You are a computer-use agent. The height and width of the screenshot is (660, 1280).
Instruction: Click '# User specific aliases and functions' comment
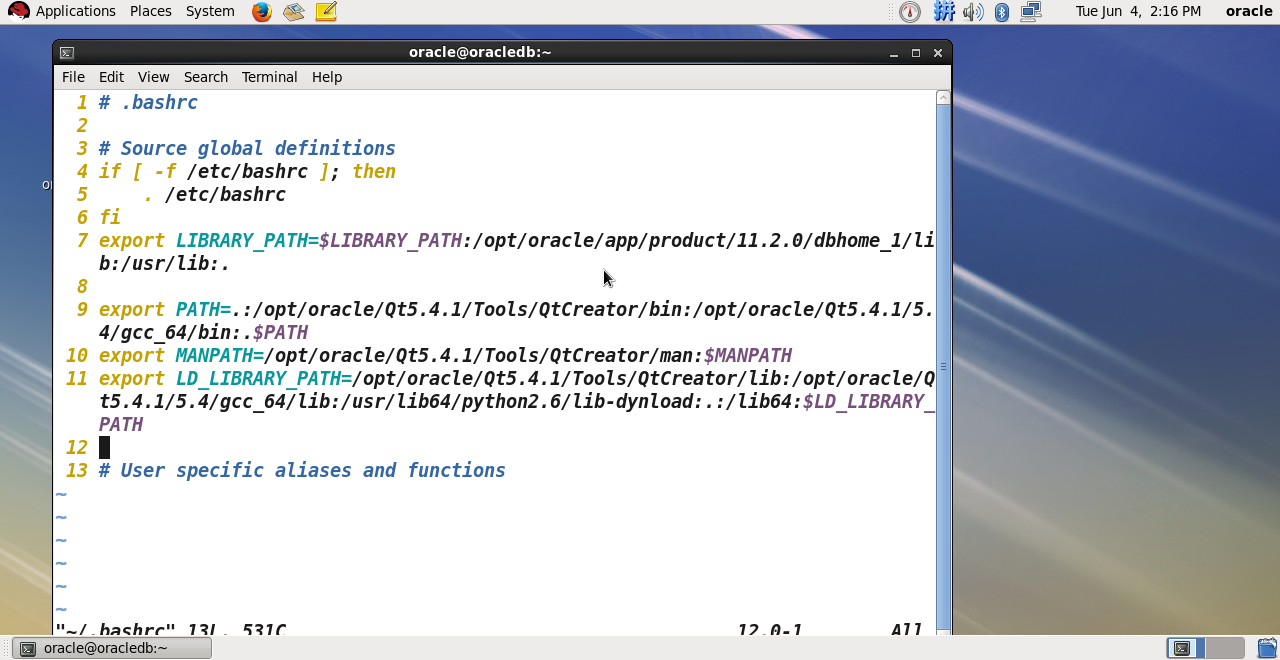[x=302, y=470]
